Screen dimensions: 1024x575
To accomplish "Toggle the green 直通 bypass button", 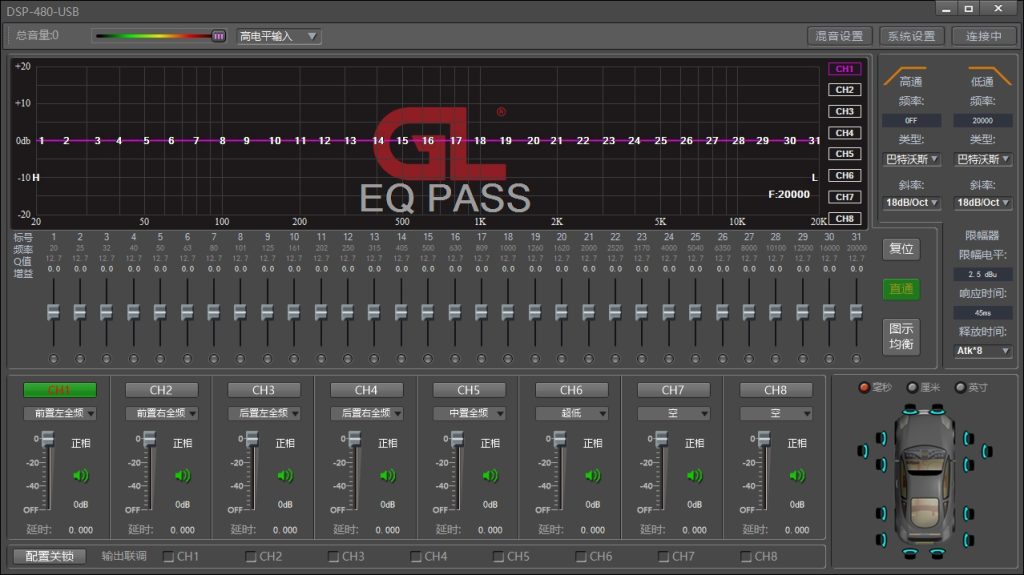I will [901, 289].
